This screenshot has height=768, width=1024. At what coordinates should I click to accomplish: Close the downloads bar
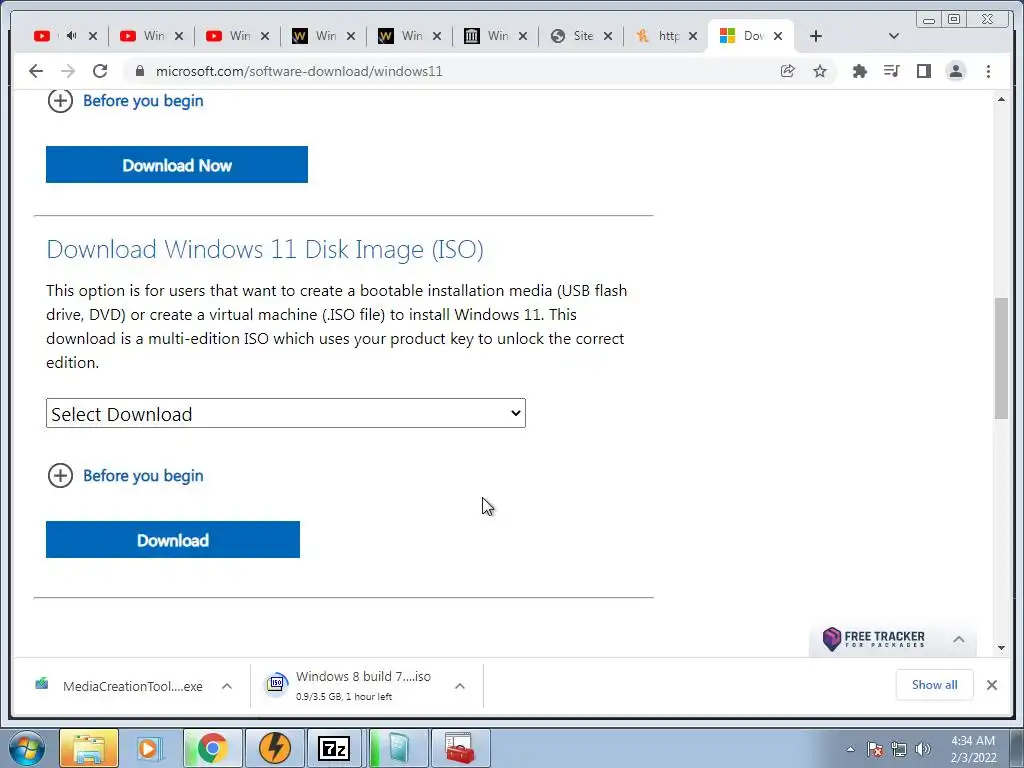[x=991, y=684]
